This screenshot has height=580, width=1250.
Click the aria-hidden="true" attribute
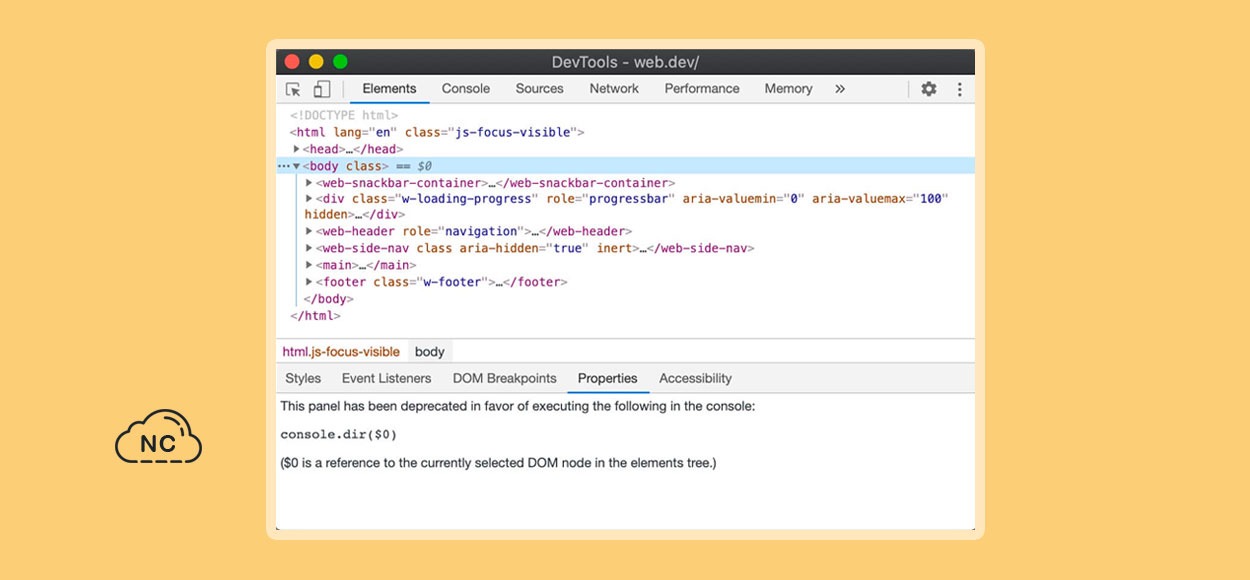[524, 249]
